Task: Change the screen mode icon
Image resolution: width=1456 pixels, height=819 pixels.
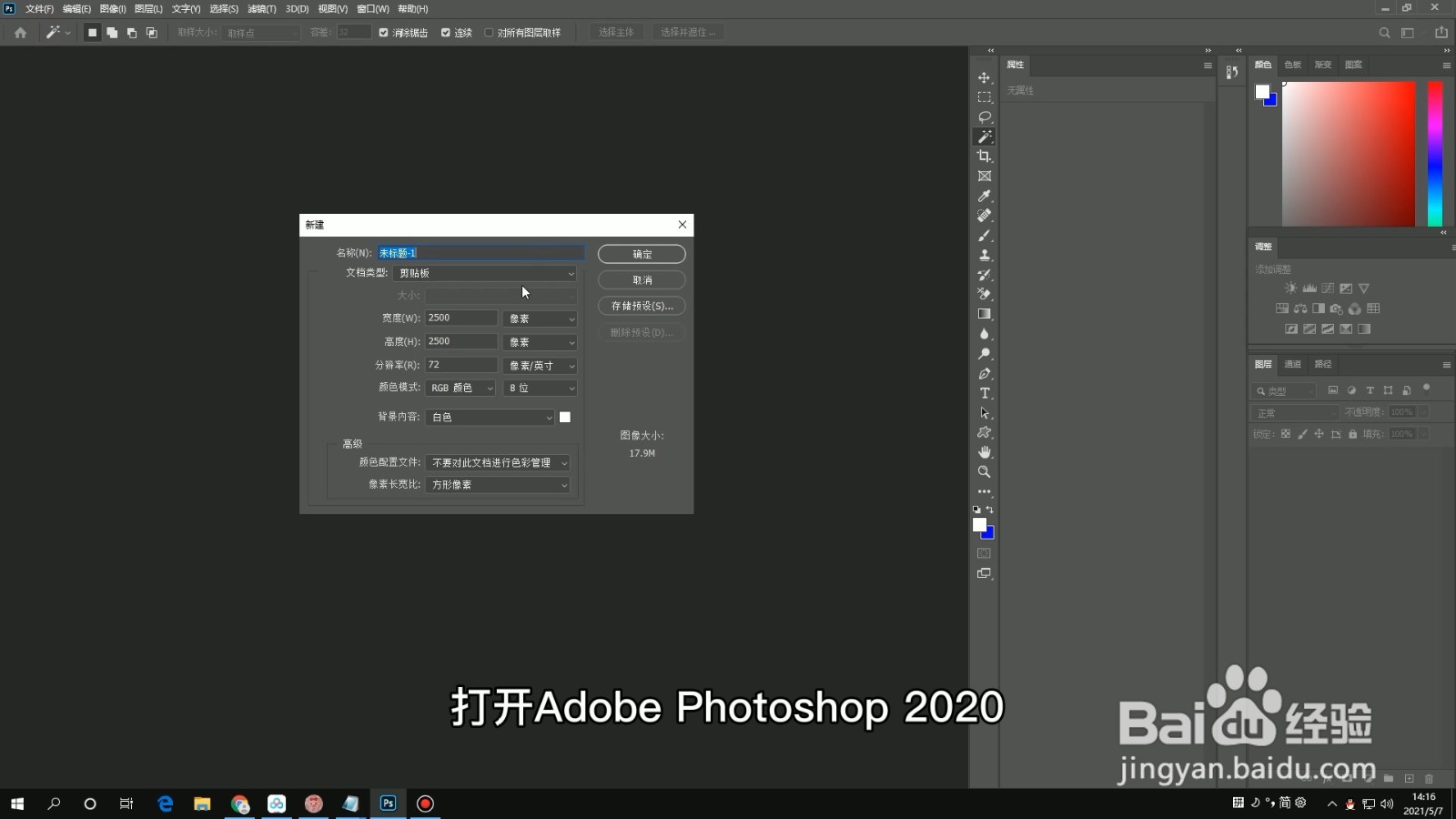Action: [x=984, y=573]
